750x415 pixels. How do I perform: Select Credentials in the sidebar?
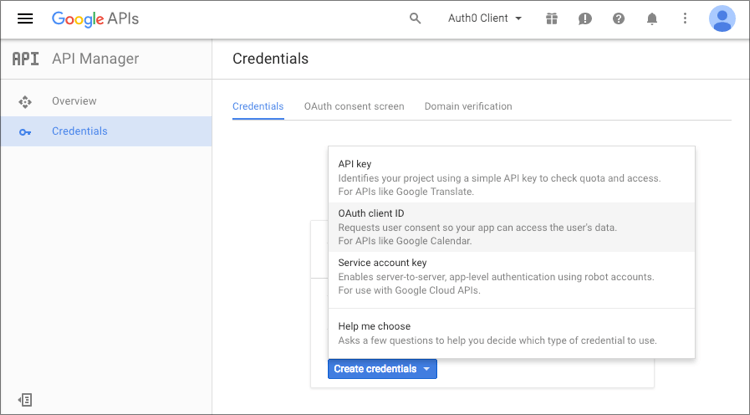click(79, 131)
